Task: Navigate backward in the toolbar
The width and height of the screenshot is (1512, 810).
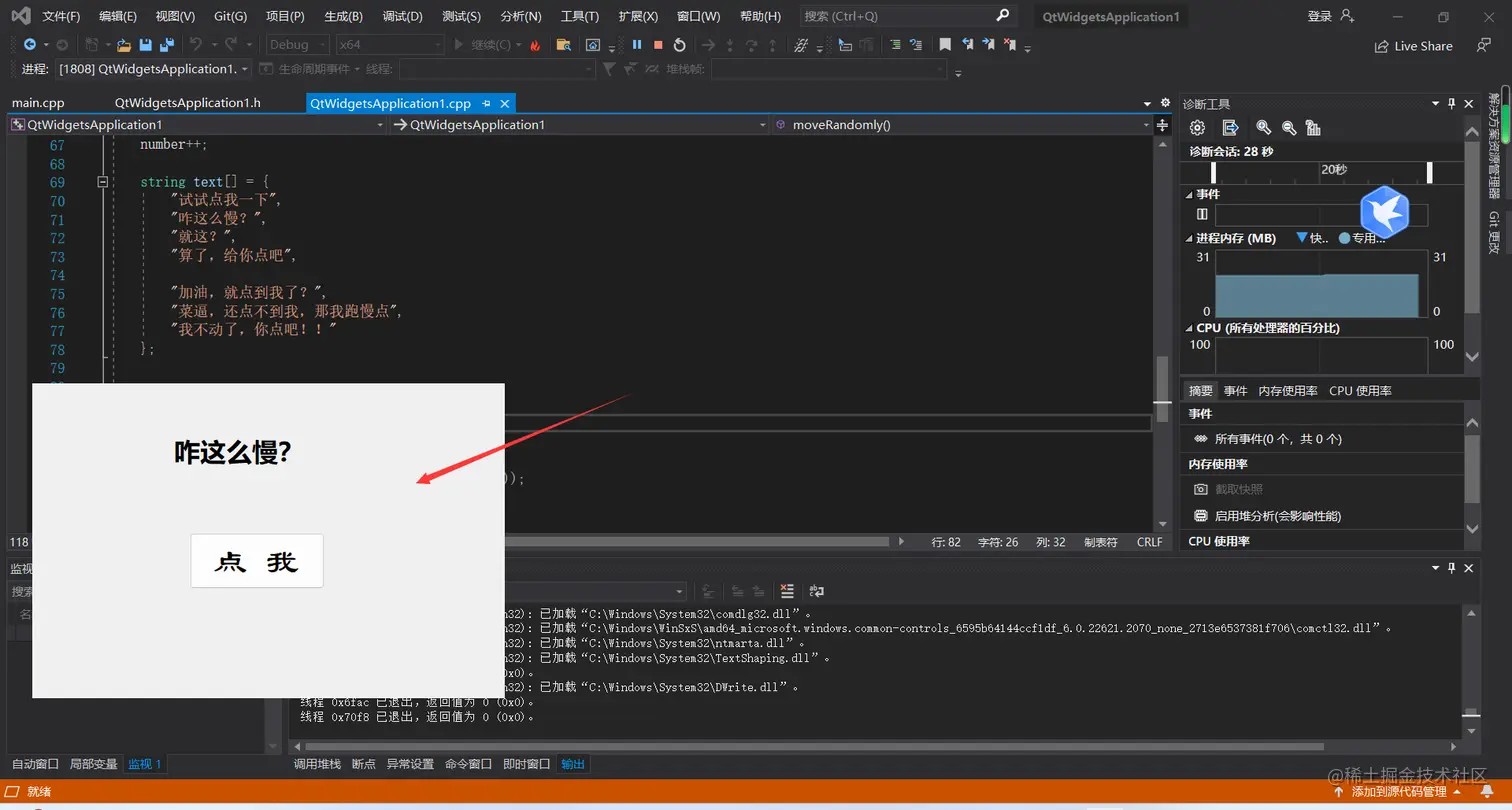Action: [30, 45]
